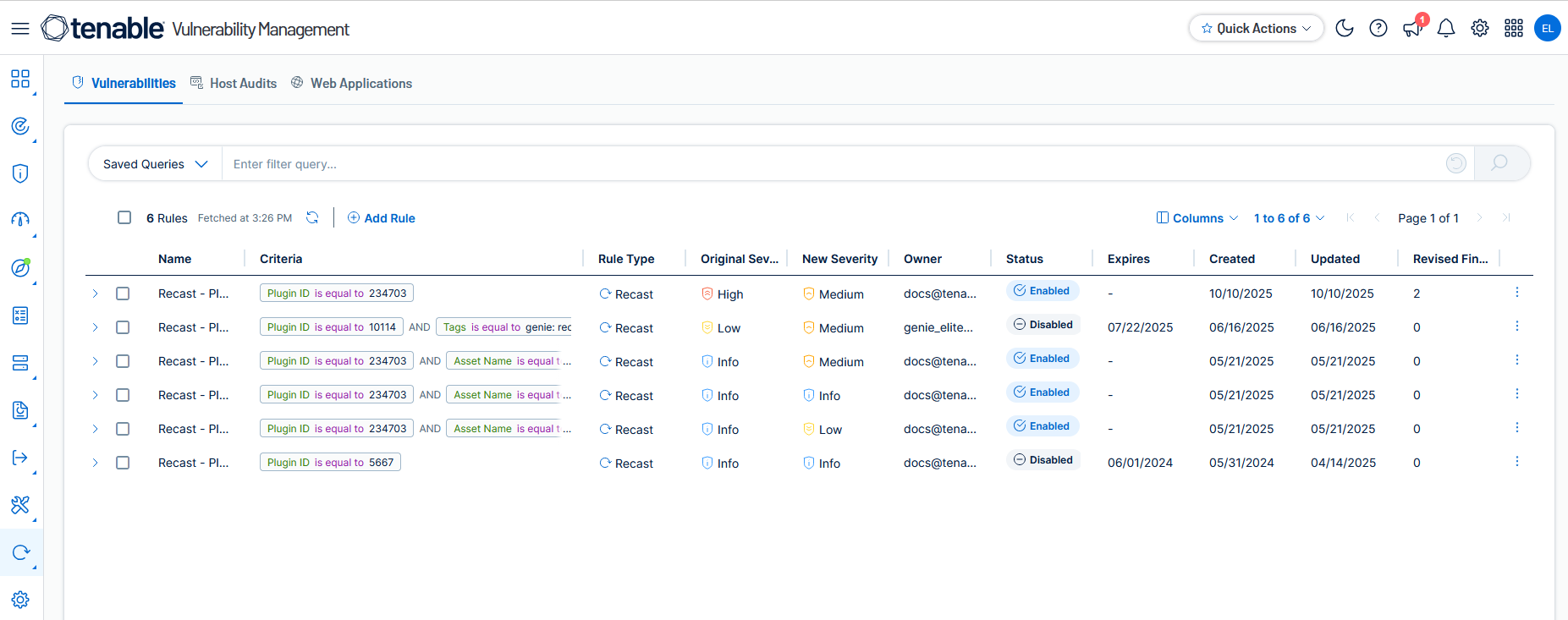This screenshot has height=620, width=1568.
Task: Click the Add Rule button
Action: pyautogui.click(x=382, y=218)
